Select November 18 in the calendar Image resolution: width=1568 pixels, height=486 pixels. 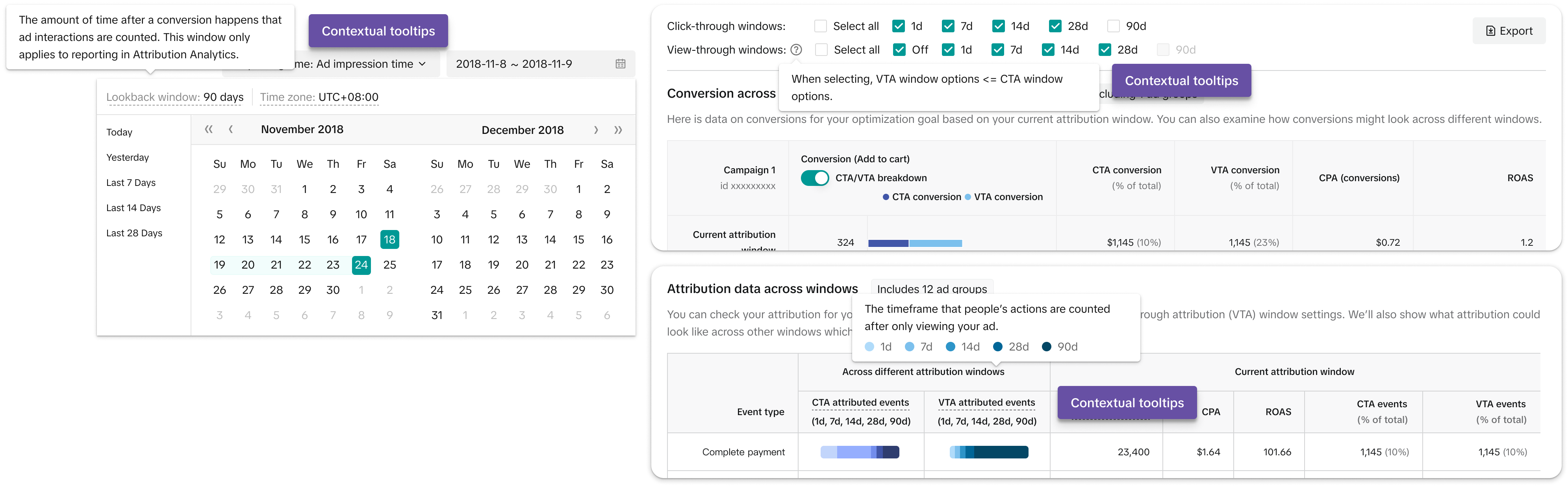[389, 240]
